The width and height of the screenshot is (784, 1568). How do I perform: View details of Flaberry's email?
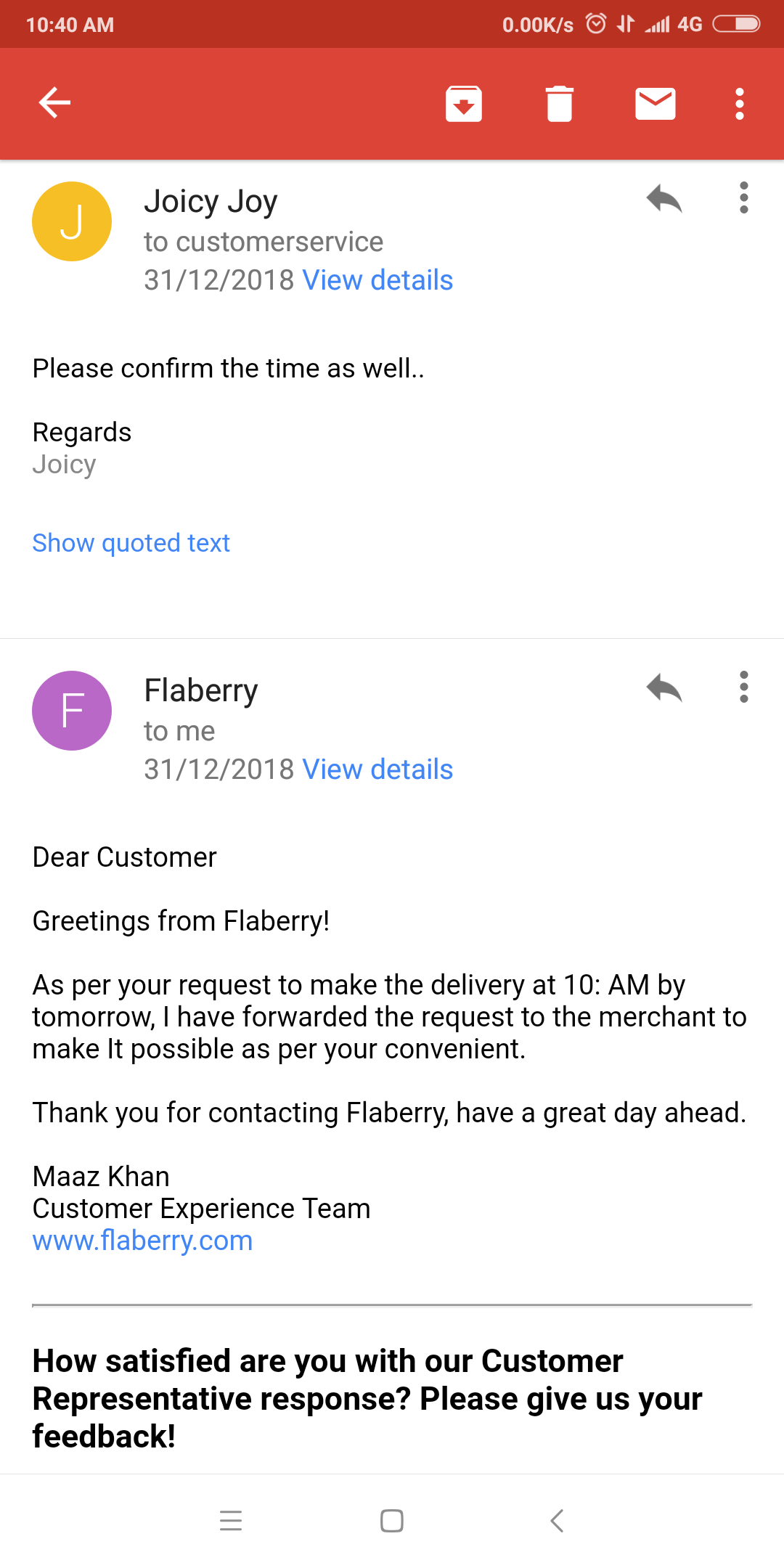tap(377, 769)
